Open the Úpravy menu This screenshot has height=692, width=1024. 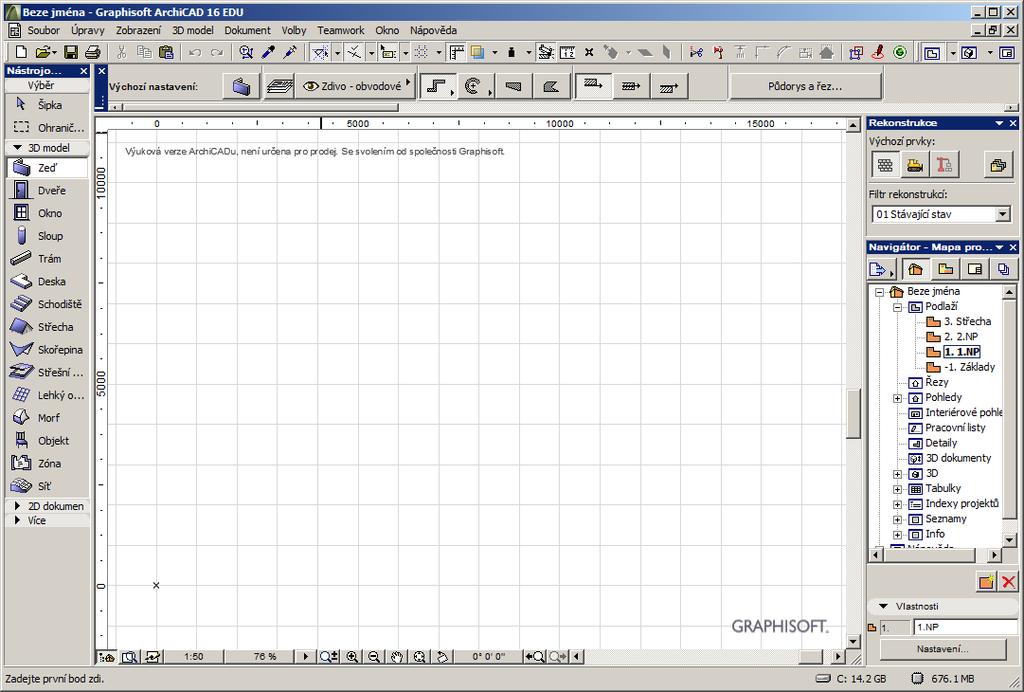pos(88,30)
